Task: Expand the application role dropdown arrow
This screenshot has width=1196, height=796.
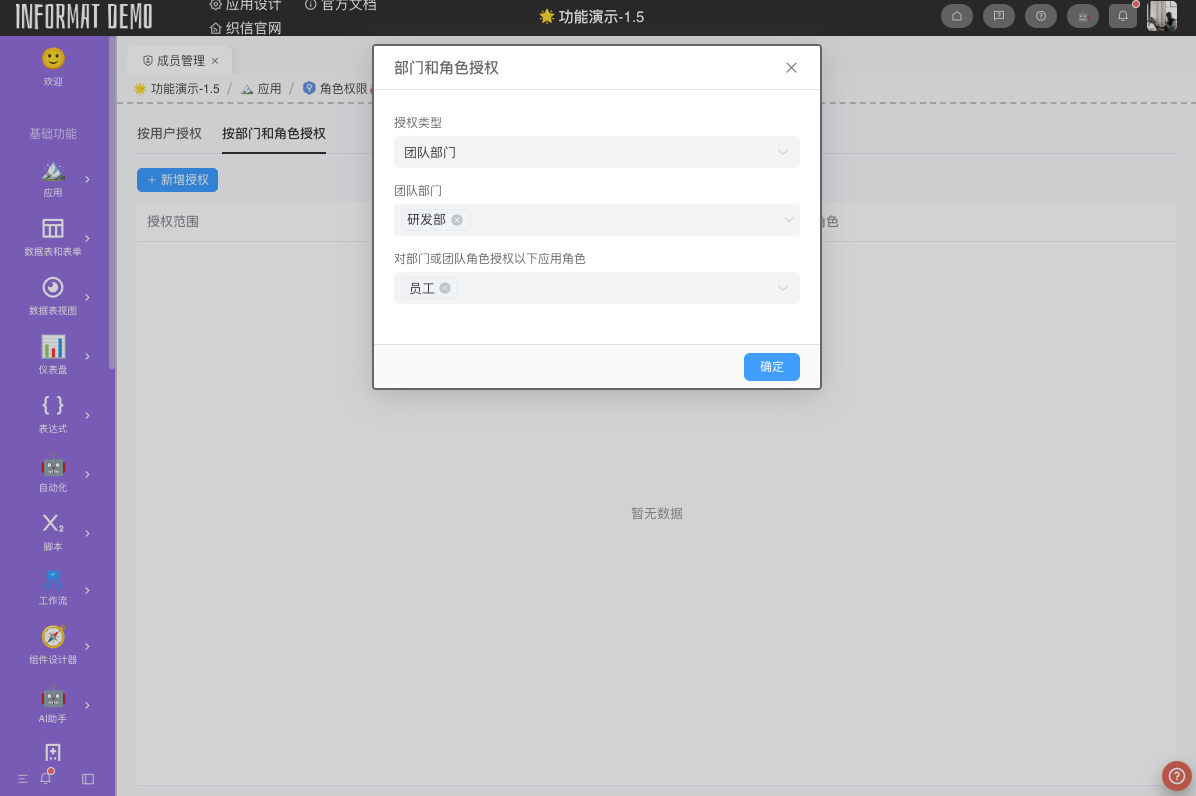Action: coord(783,288)
